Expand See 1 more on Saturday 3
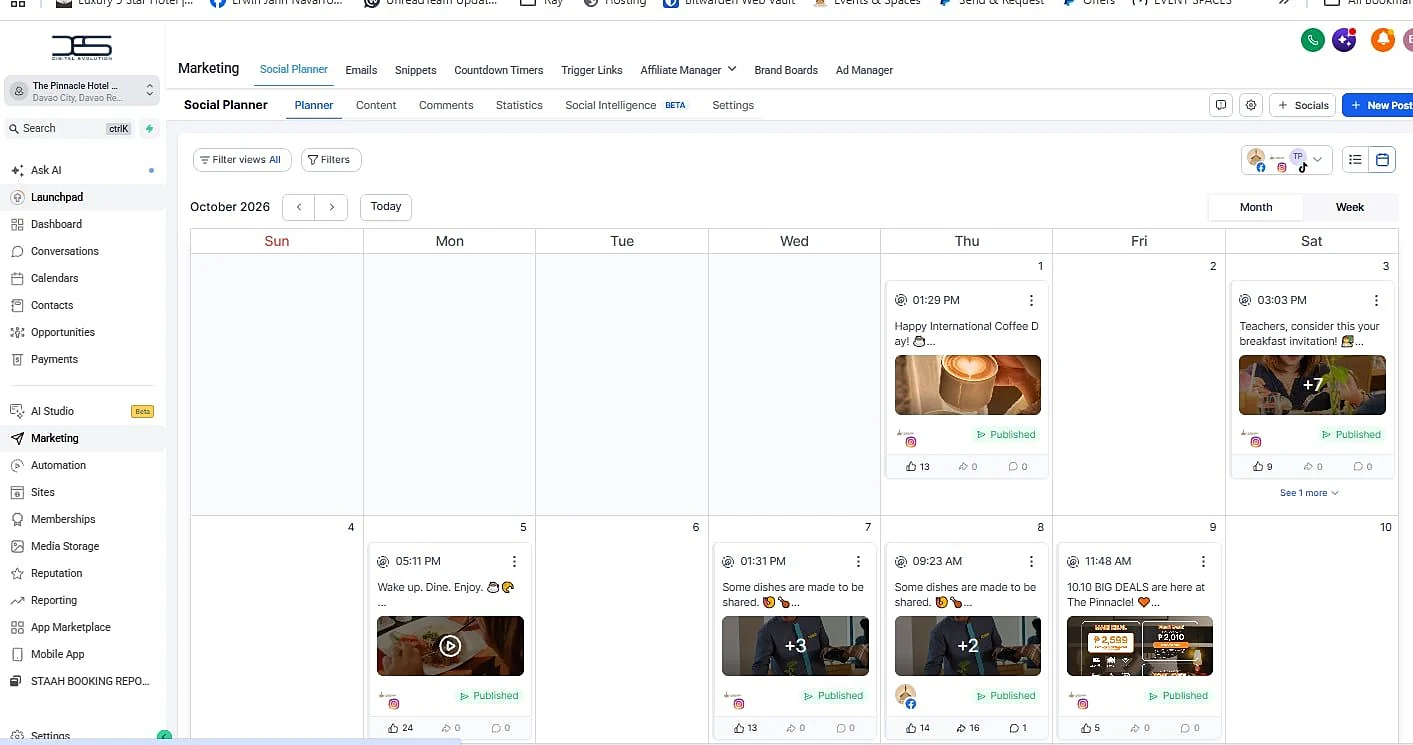The image size is (1413, 745). click(1308, 493)
